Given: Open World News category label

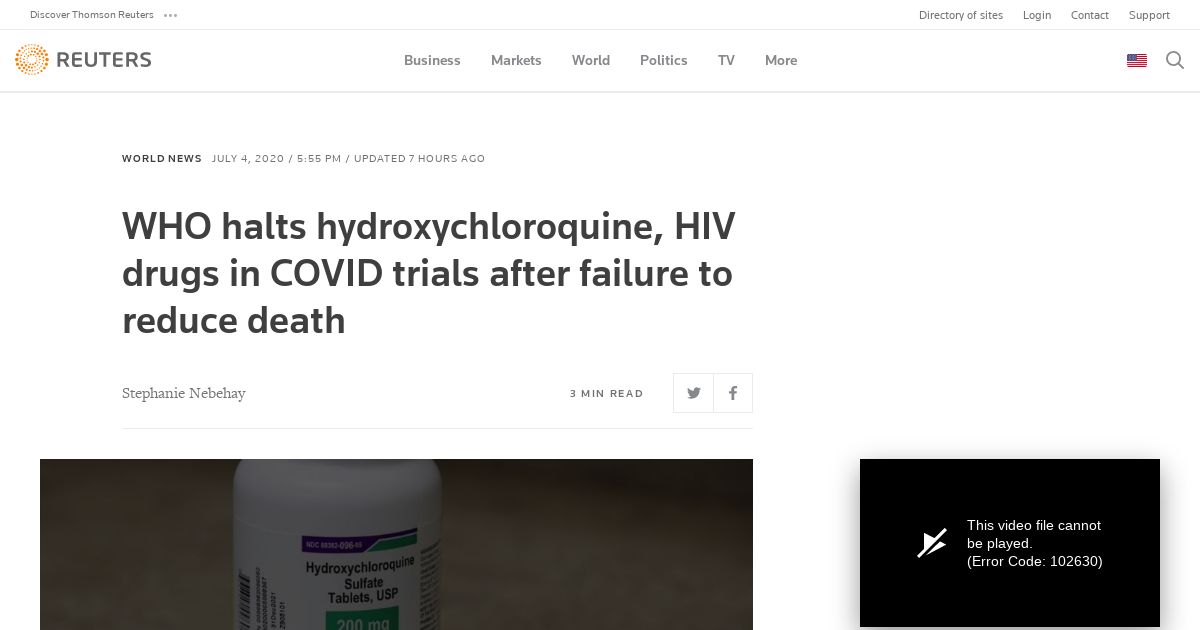Looking at the screenshot, I should pyautogui.click(x=162, y=159).
